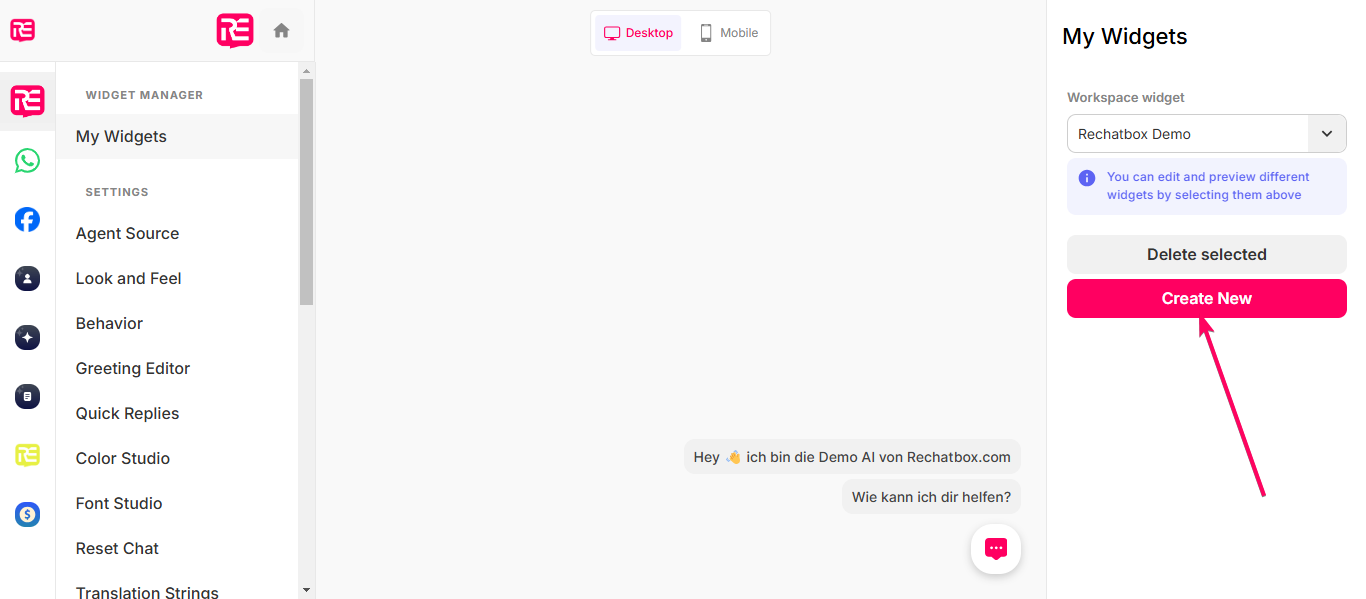Click the dark person avatar sidebar icon
The width and height of the screenshot is (1366, 599).
[x=27, y=279]
